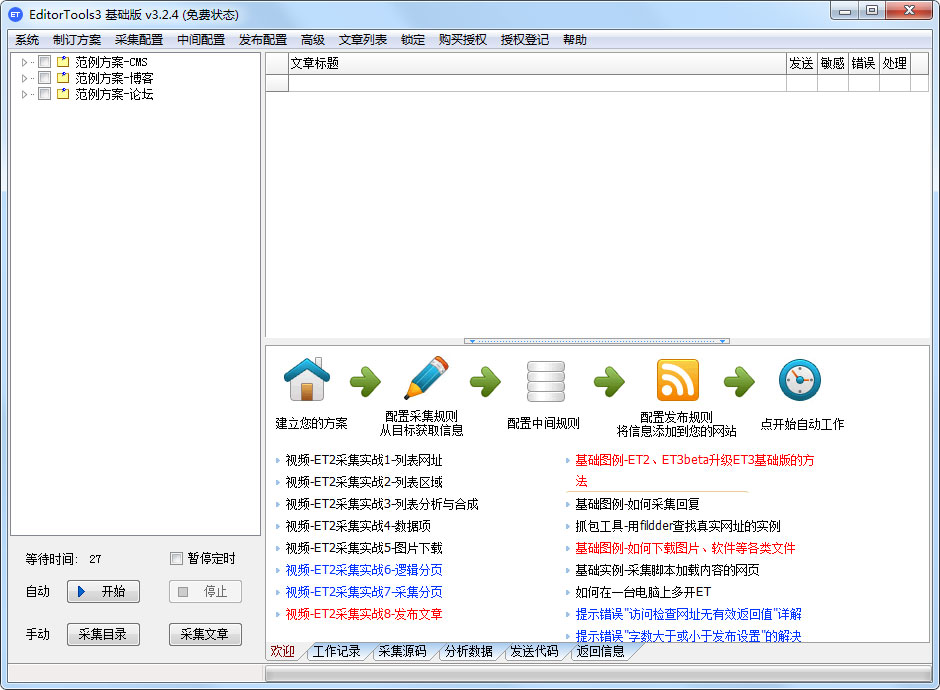Enable the 暂停定时 checkbox
Screen dimensions: 940x690
tap(176, 559)
